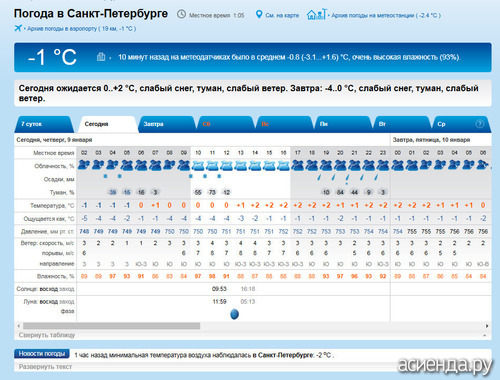
Task: Click the Давление row label
Action: coord(47,232)
